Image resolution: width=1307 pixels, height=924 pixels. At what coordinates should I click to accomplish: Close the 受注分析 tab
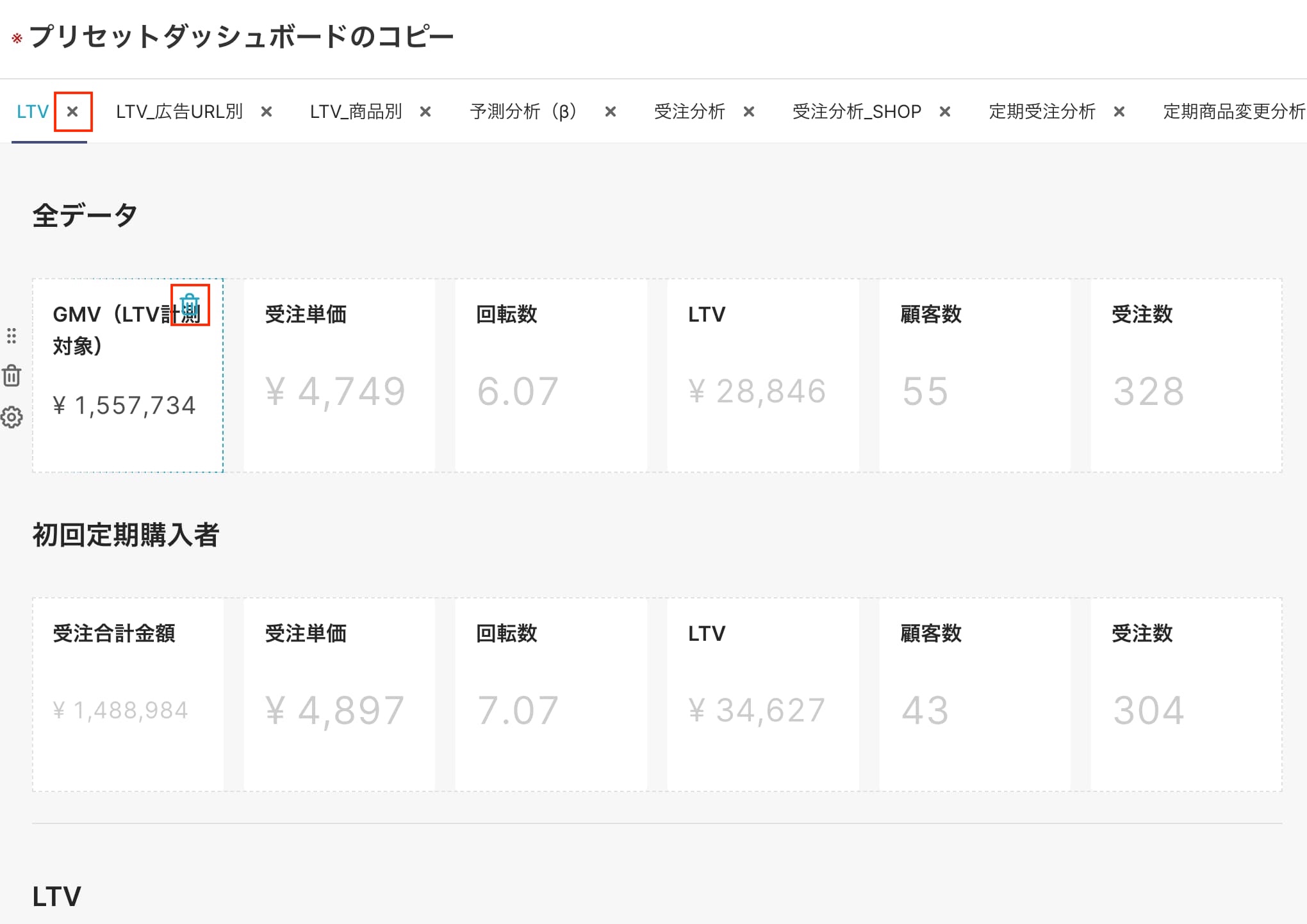[749, 112]
